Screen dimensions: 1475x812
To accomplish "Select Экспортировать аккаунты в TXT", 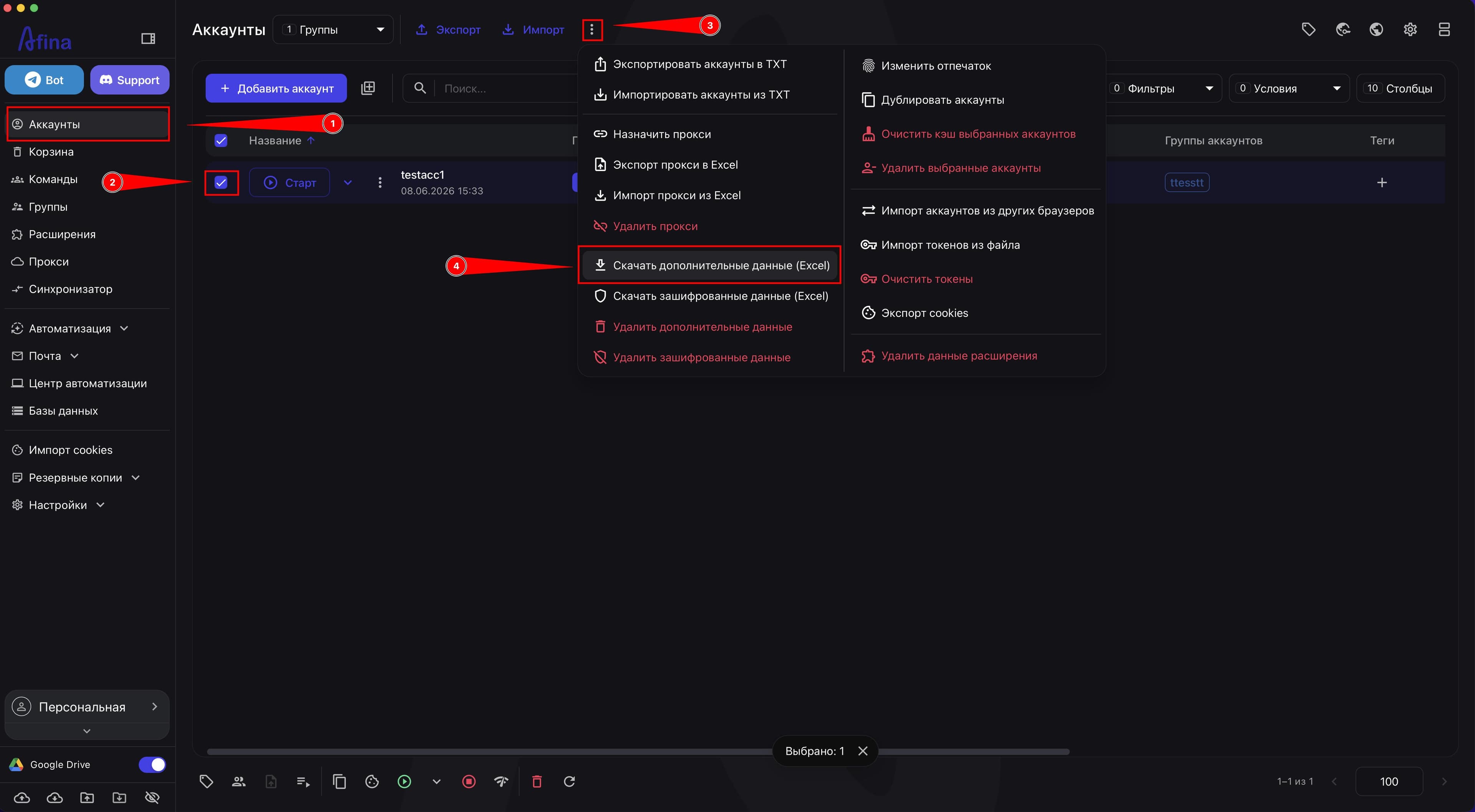I will 710,64.
